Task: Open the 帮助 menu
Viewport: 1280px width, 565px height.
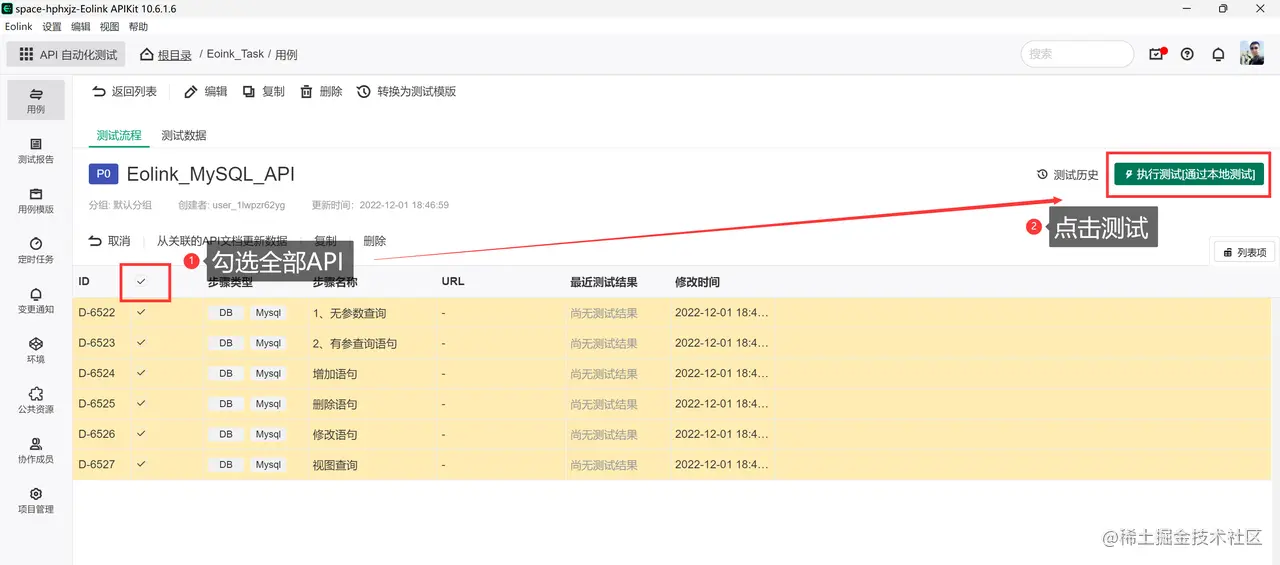Action: (x=138, y=27)
